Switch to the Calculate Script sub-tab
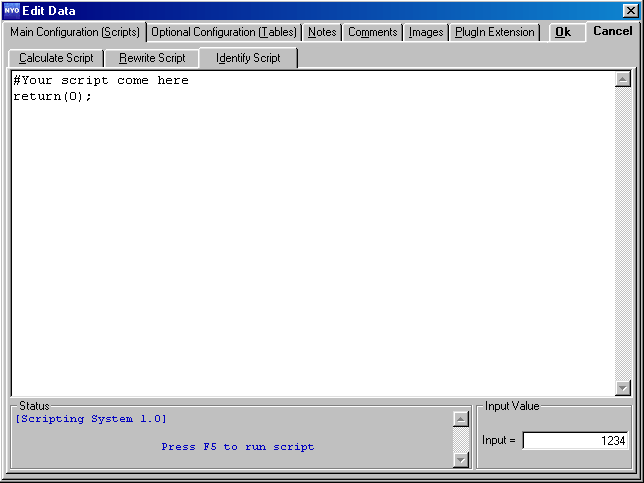Image resolution: width=644 pixels, height=483 pixels. tap(56, 58)
